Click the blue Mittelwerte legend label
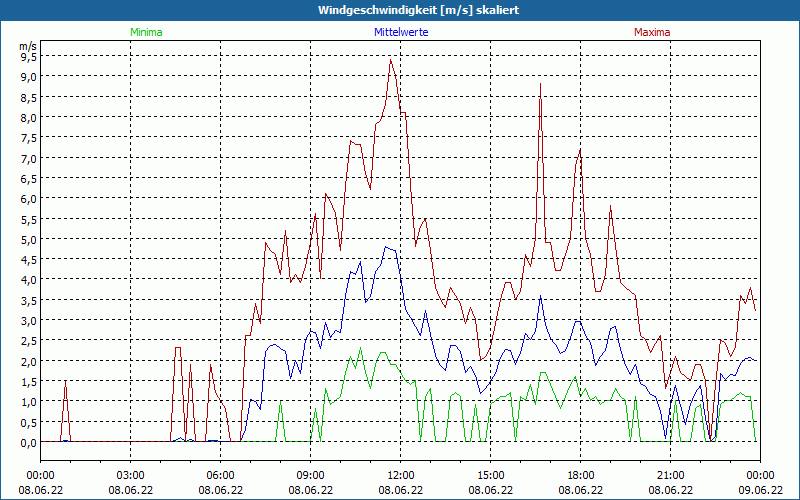 (401, 32)
